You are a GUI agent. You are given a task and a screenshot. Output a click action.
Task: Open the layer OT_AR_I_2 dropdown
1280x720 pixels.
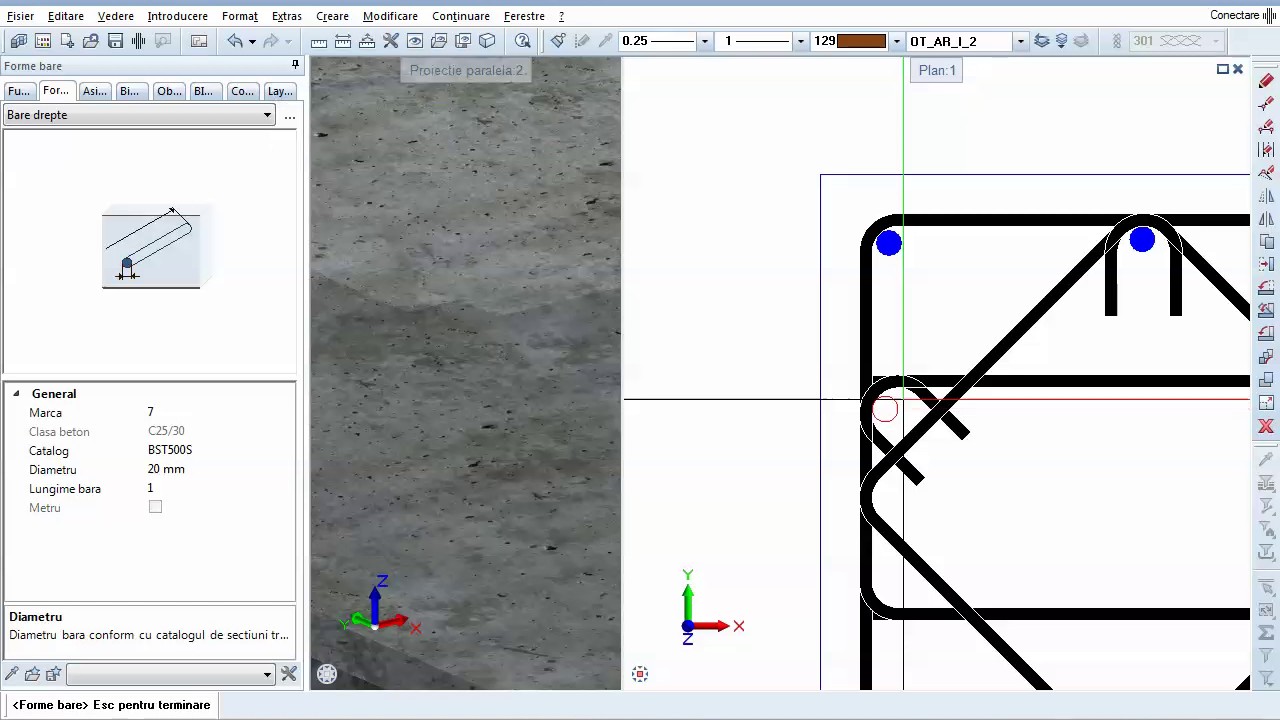click(1020, 41)
